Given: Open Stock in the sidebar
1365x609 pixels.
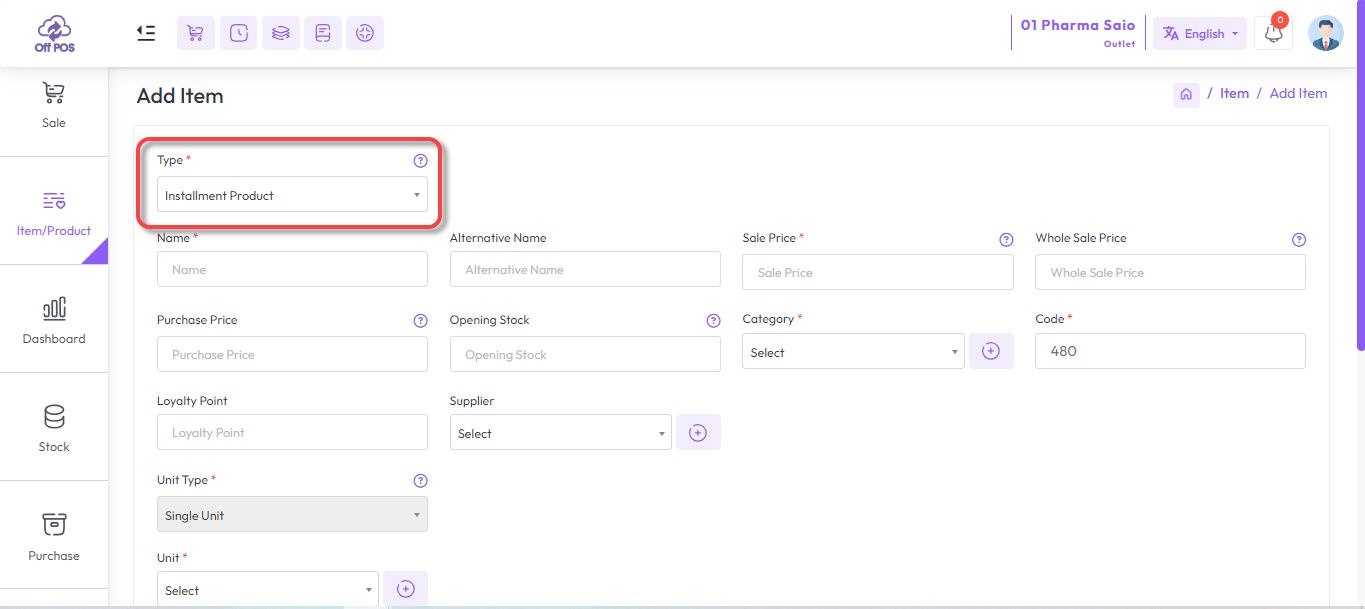Looking at the screenshot, I should (x=54, y=427).
